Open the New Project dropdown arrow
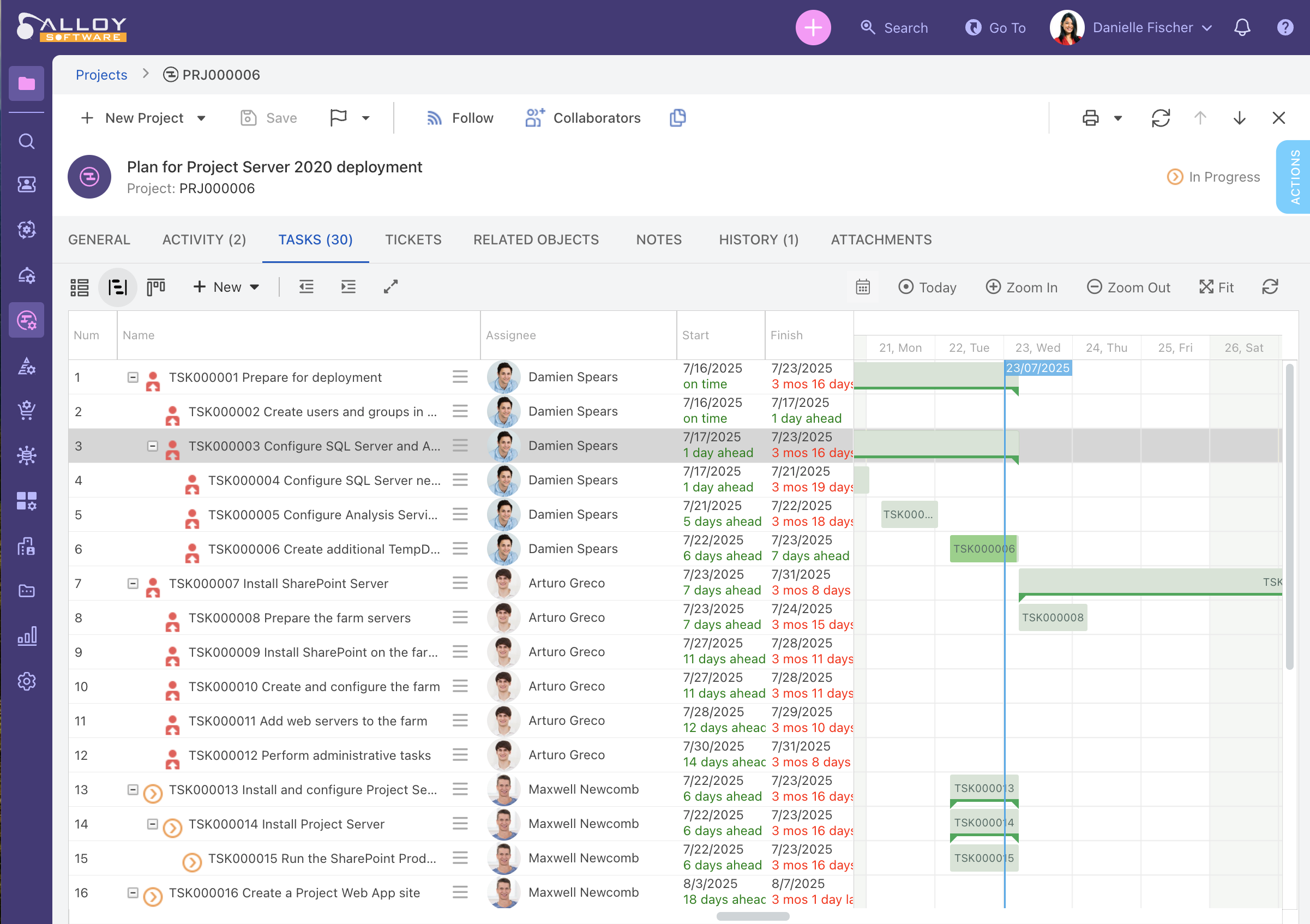 coord(201,118)
